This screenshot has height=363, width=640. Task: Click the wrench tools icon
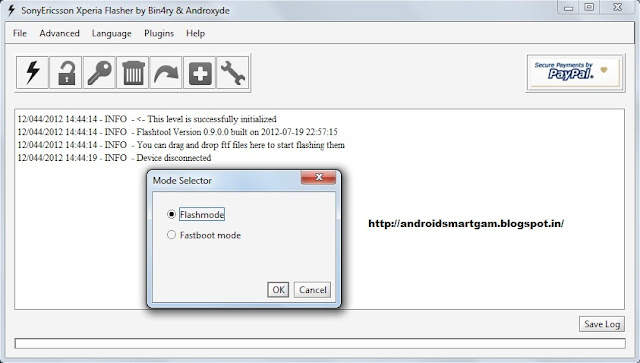(x=233, y=72)
